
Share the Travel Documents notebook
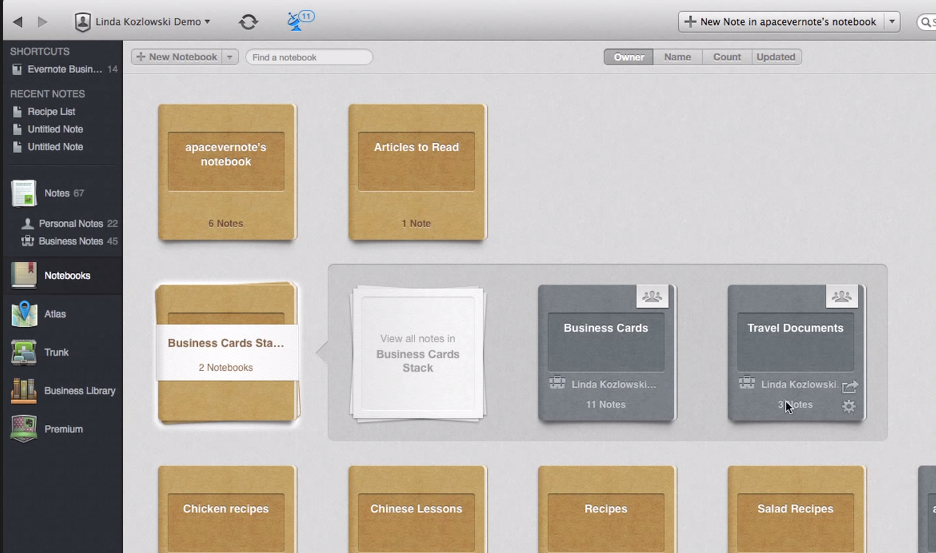[x=850, y=387]
